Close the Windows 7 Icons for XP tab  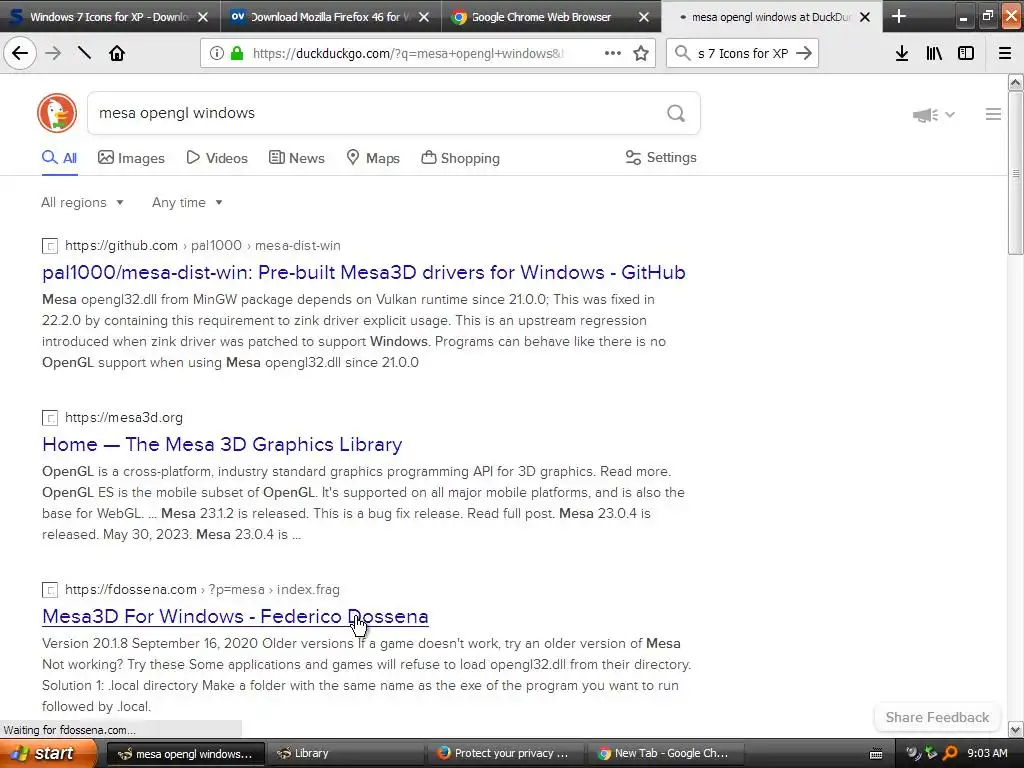click(203, 17)
